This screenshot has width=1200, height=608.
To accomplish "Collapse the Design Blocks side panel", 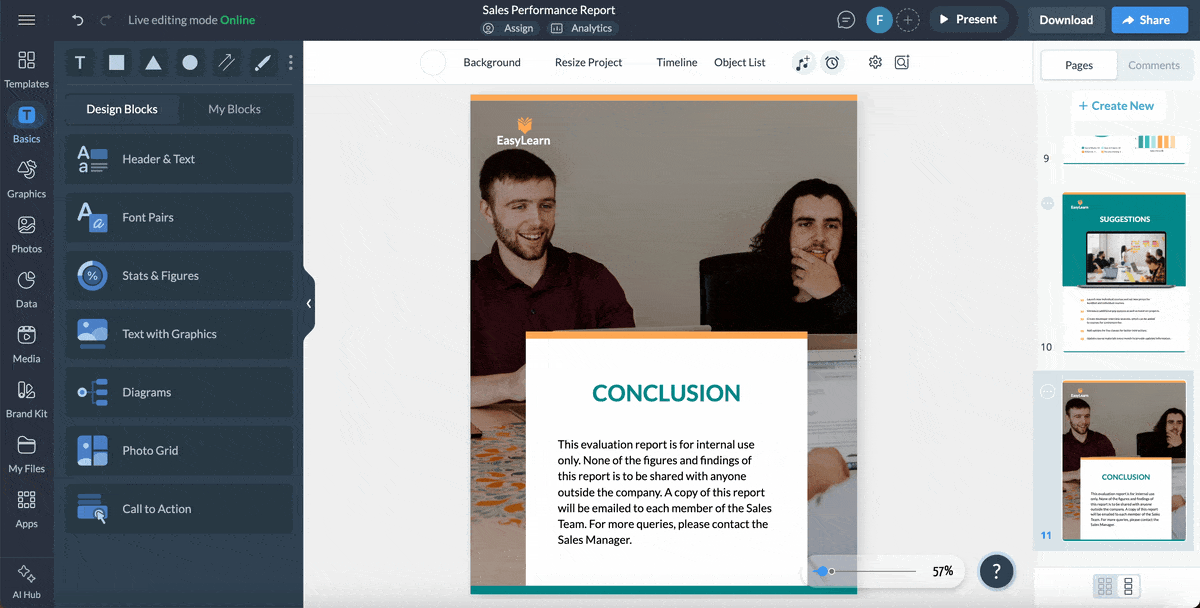I will click(x=308, y=303).
